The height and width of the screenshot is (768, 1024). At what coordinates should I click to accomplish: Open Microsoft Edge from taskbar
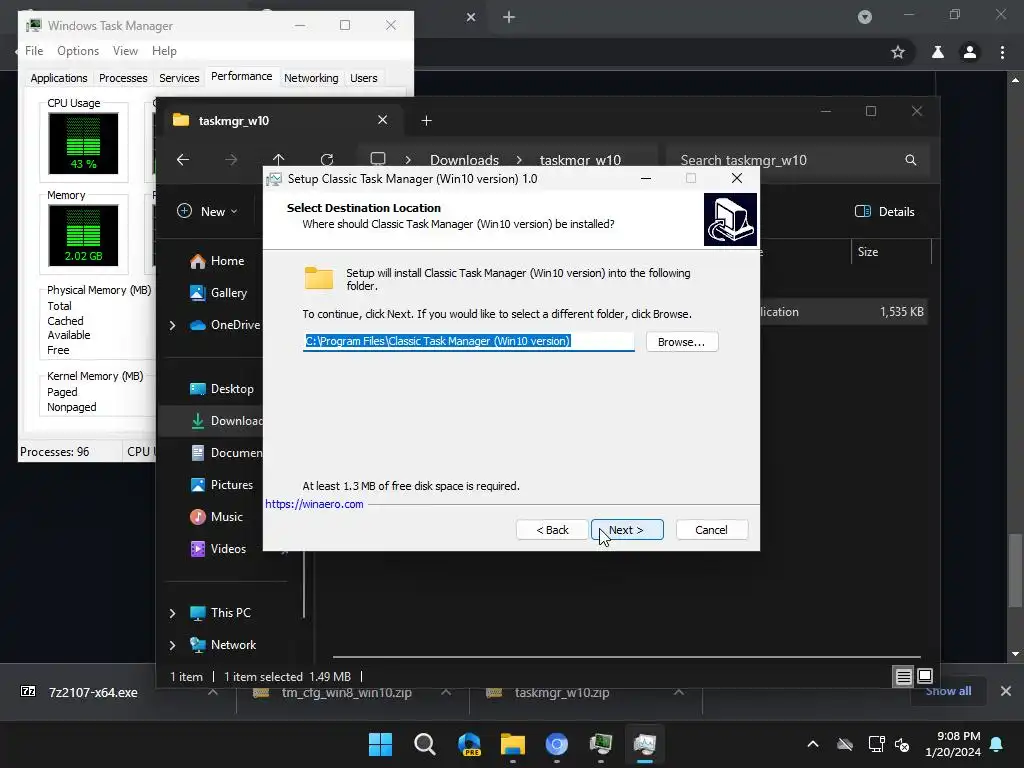click(469, 744)
